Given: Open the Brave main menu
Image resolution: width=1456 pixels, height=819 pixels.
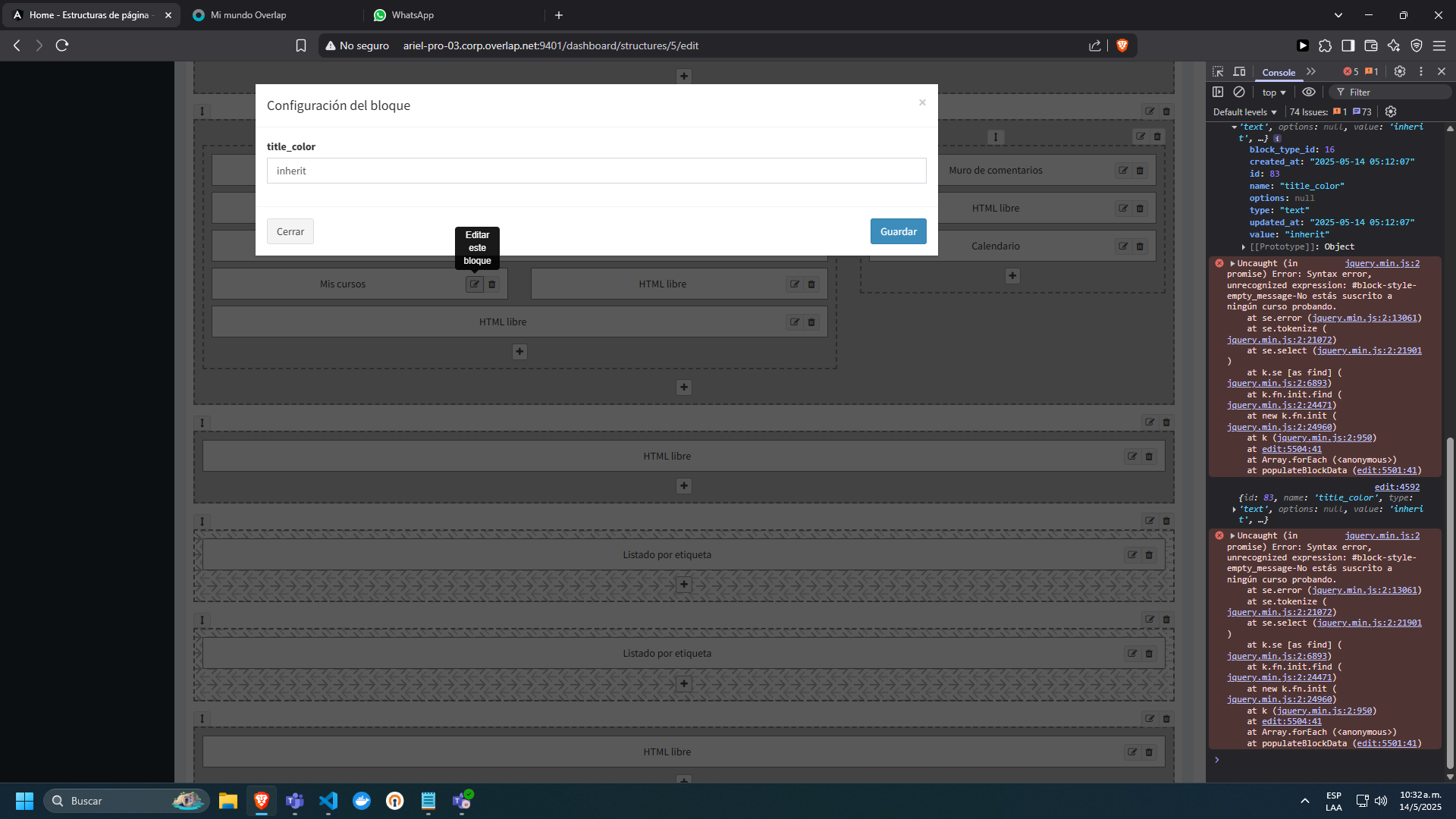Looking at the screenshot, I should click(1439, 45).
